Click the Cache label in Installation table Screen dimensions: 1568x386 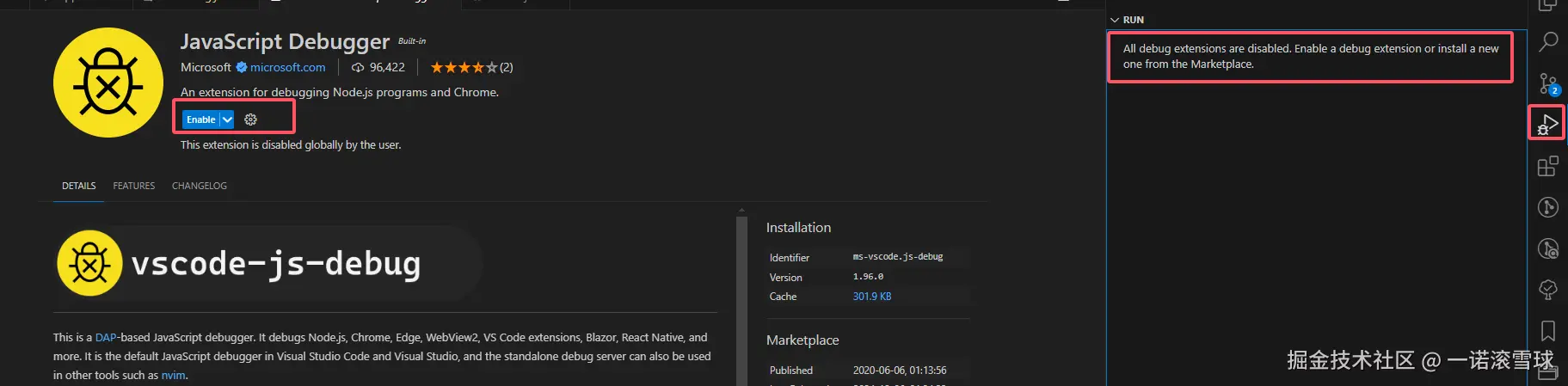point(784,297)
